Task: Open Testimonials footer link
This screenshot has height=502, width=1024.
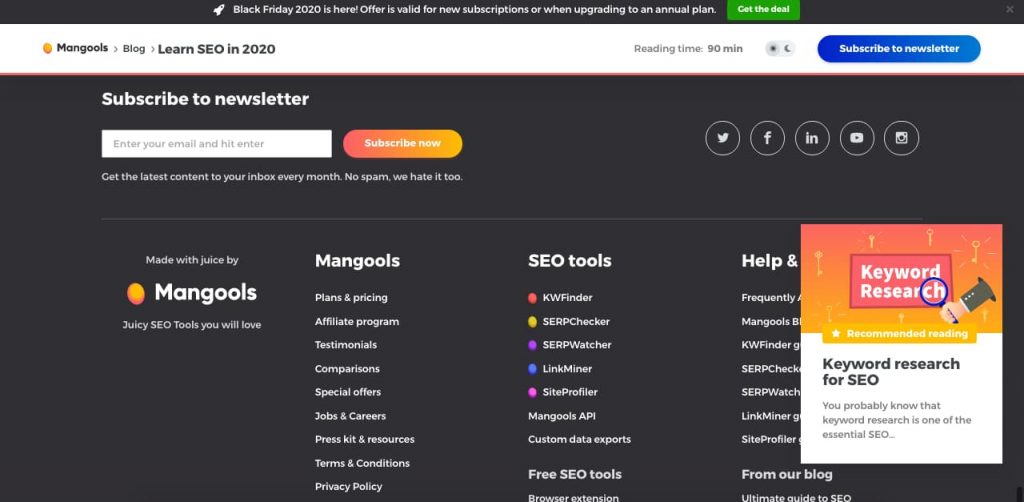Action: pyautogui.click(x=345, y=345)
